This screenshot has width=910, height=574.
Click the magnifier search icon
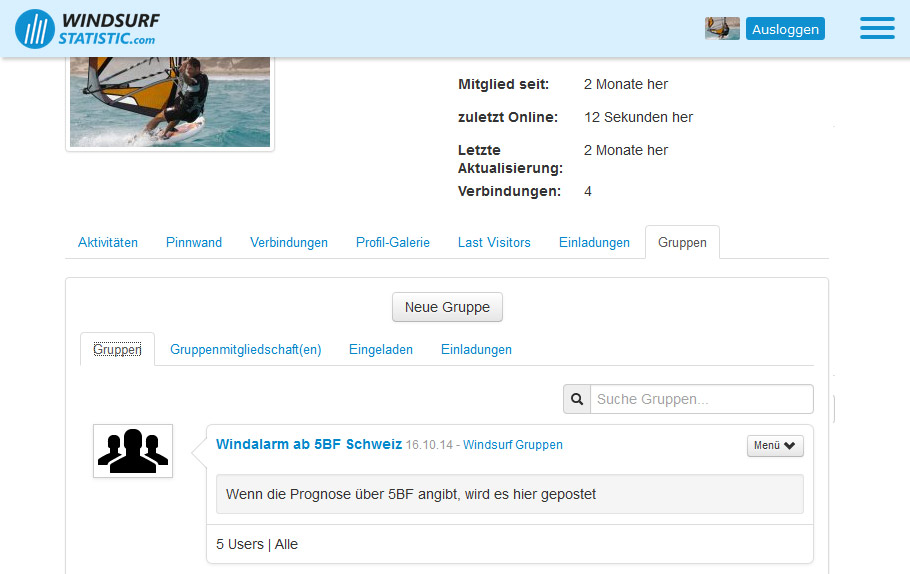(x=577, y=399)
